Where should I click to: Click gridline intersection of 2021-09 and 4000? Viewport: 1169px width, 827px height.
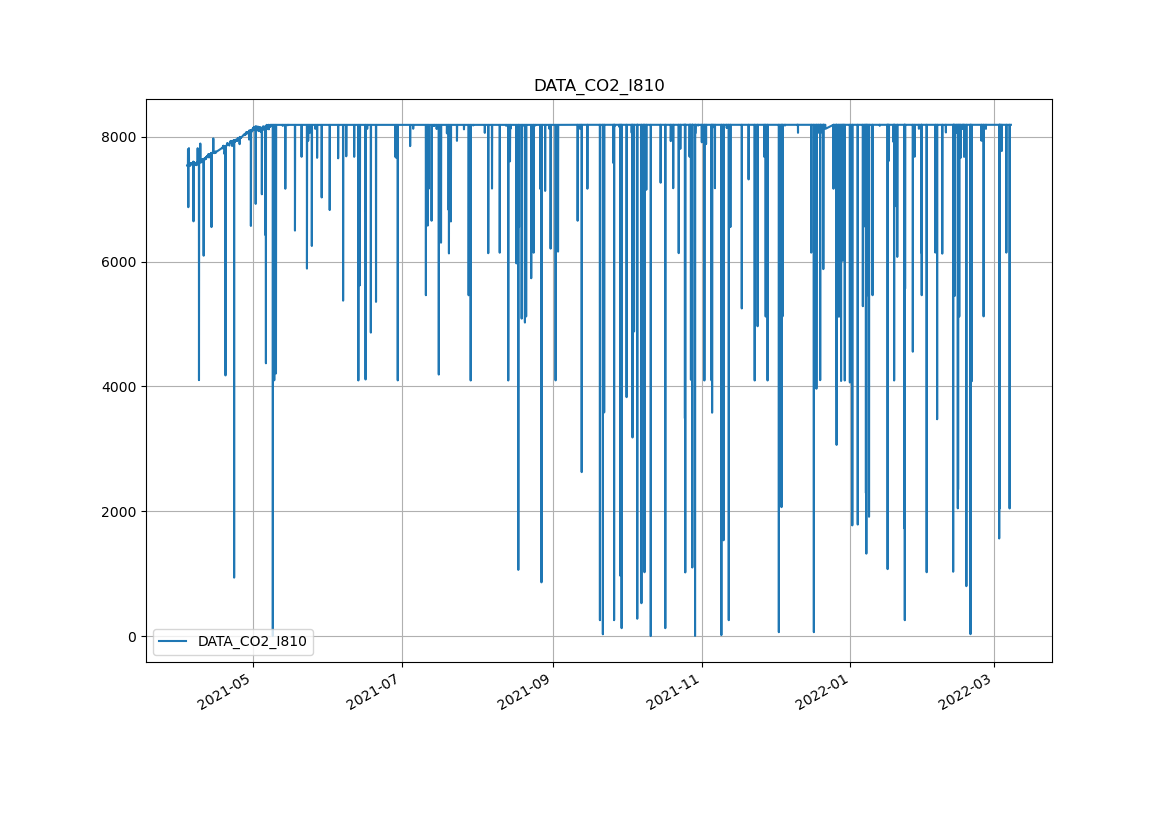click(x=553, y=387)
